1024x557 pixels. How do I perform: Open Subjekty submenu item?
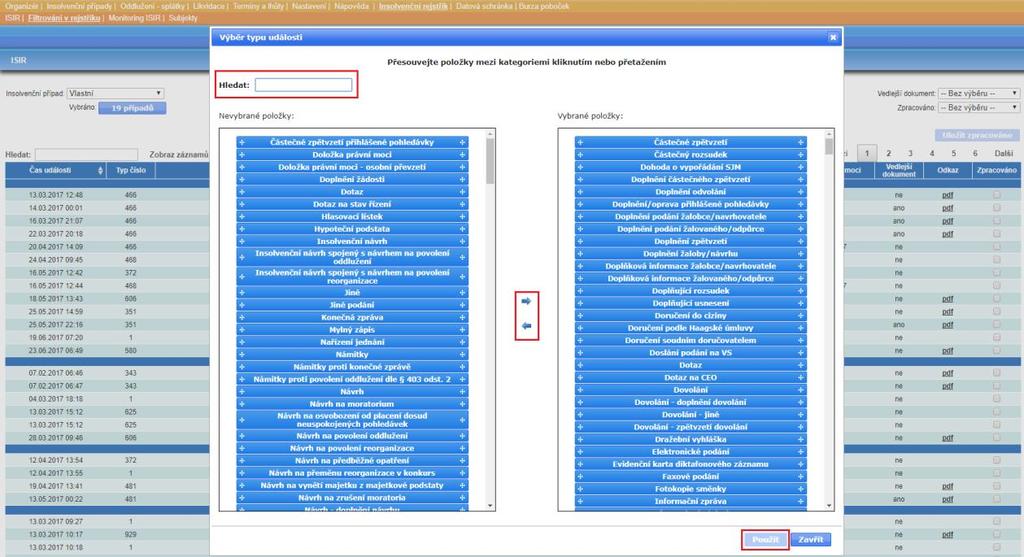click(x=183, y=18)
